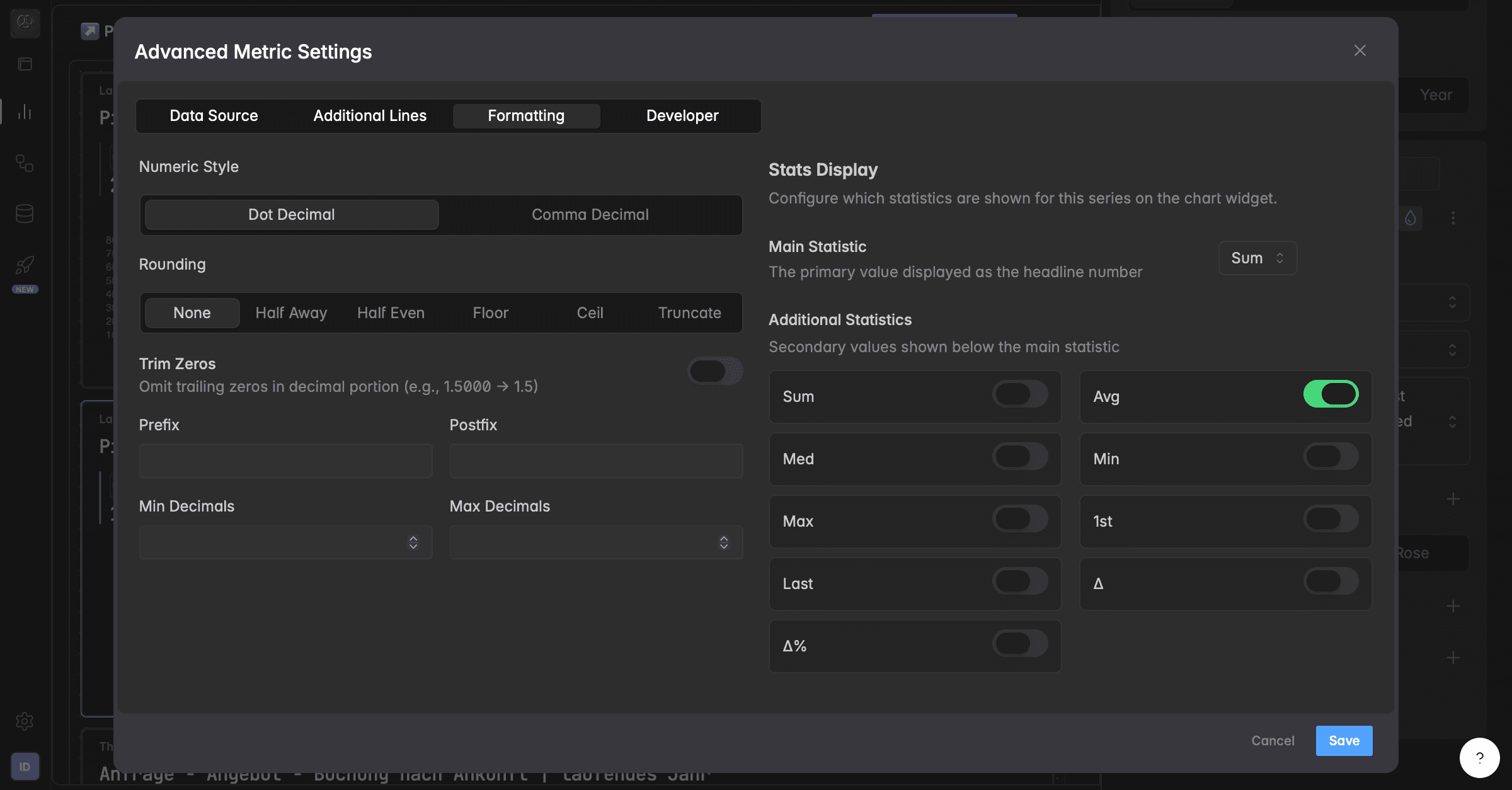This screenshot has height=790, width=1512.
Task: Click the Year button behind dialog
Action: pos(1436,95)
